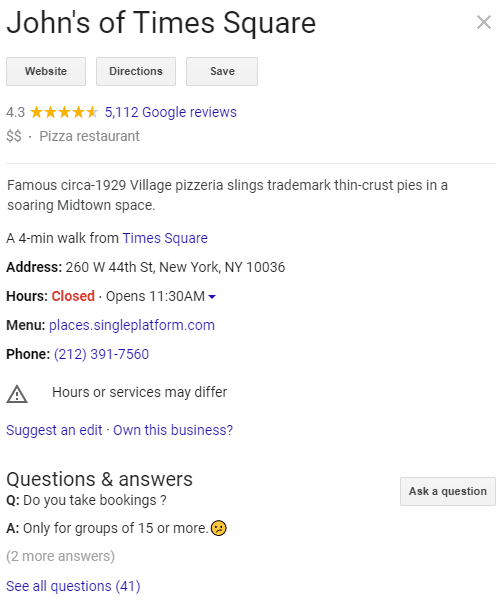This screenshot has width=504, height=610.
Task: Call the phone number (212) 391-7560
Action: (x=101, y=354)
